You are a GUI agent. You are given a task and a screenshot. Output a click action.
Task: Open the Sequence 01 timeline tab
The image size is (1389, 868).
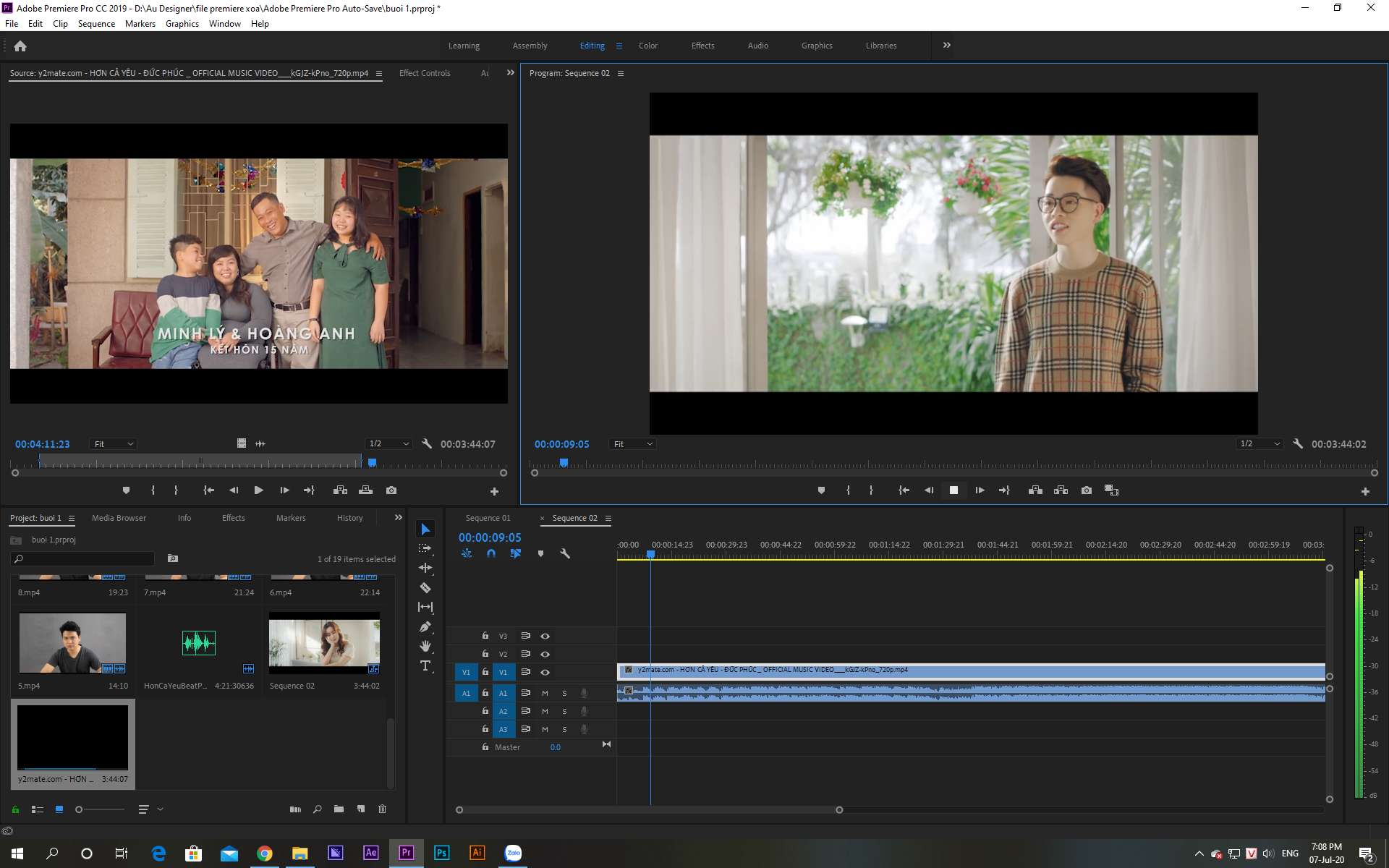pyautogui.click(x=488, y=518)
